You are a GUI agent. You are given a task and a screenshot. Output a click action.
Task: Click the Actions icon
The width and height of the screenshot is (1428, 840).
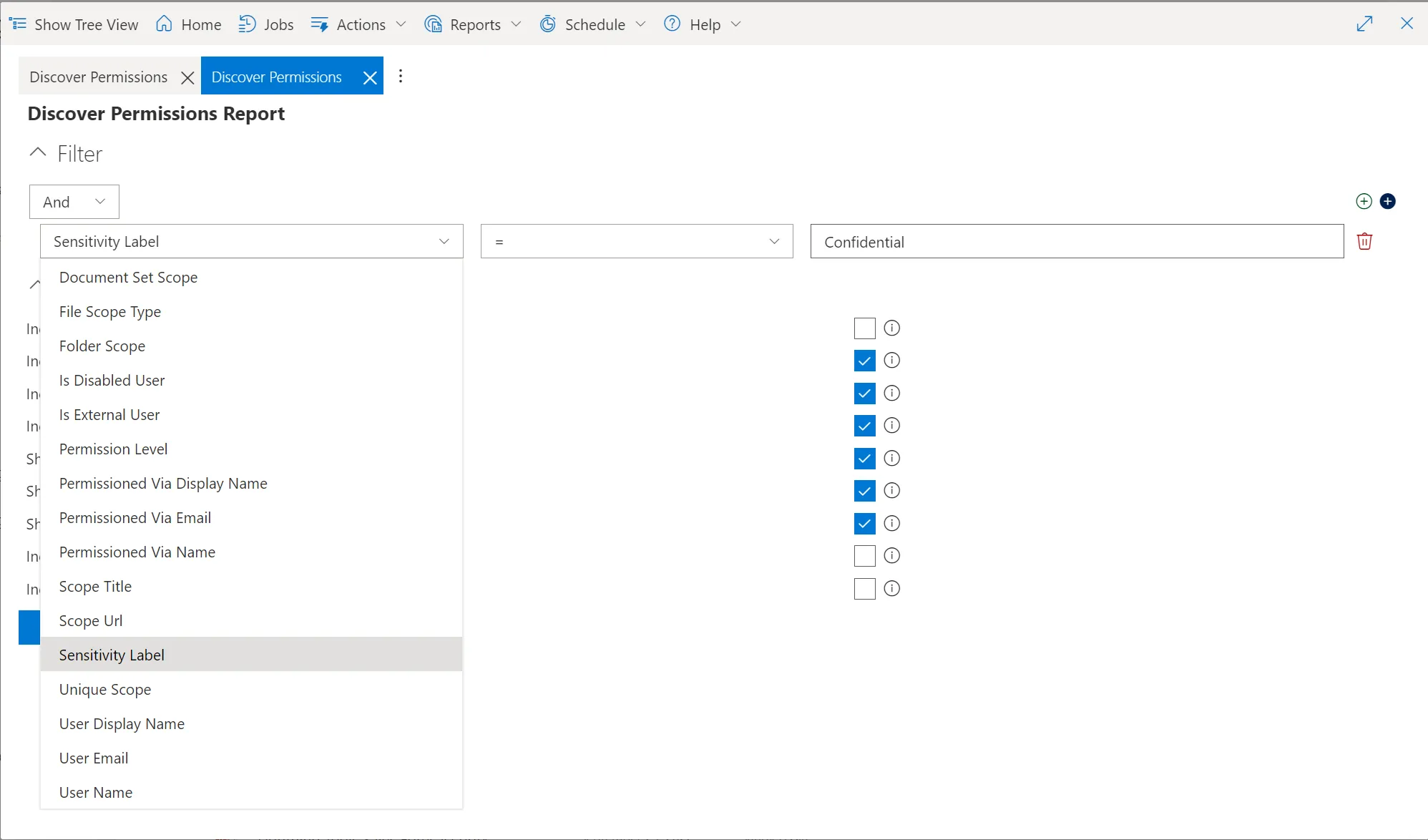click(321, 24)
